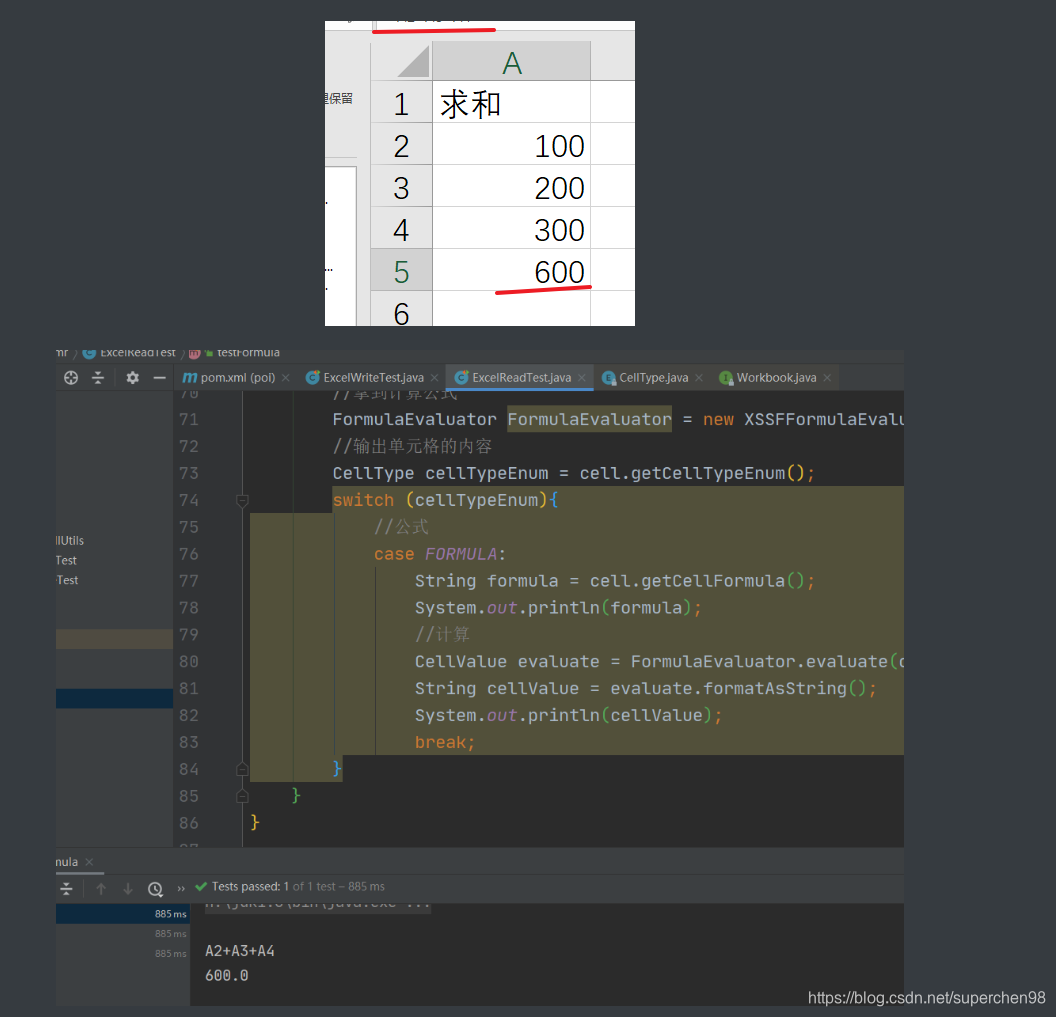Click the console output line 600.0
The height and width of the screenshot is (1017, 1056).
[x=227, y=975]
